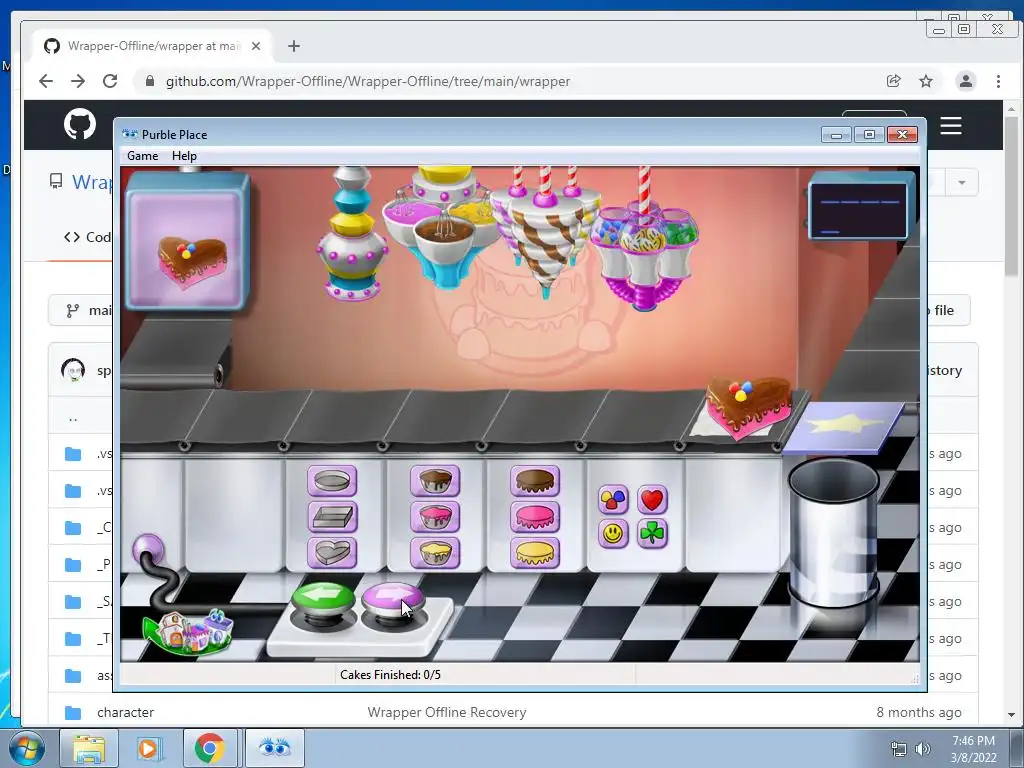
Task: Add colored candy balls decoration
Action: click(x=613, y=500)
